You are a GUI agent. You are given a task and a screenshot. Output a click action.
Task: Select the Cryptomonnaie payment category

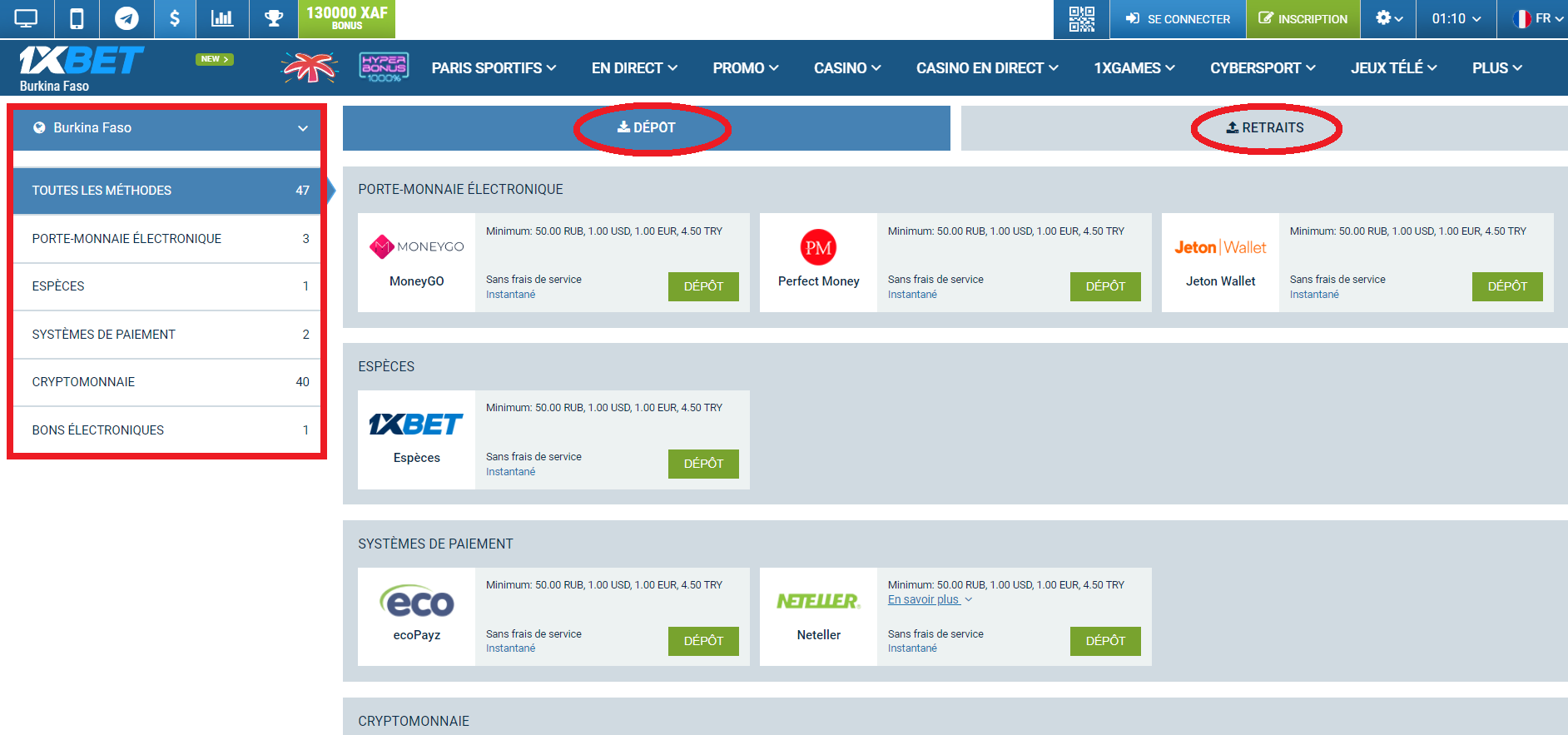pyautogui.click(x=166, y=382)
